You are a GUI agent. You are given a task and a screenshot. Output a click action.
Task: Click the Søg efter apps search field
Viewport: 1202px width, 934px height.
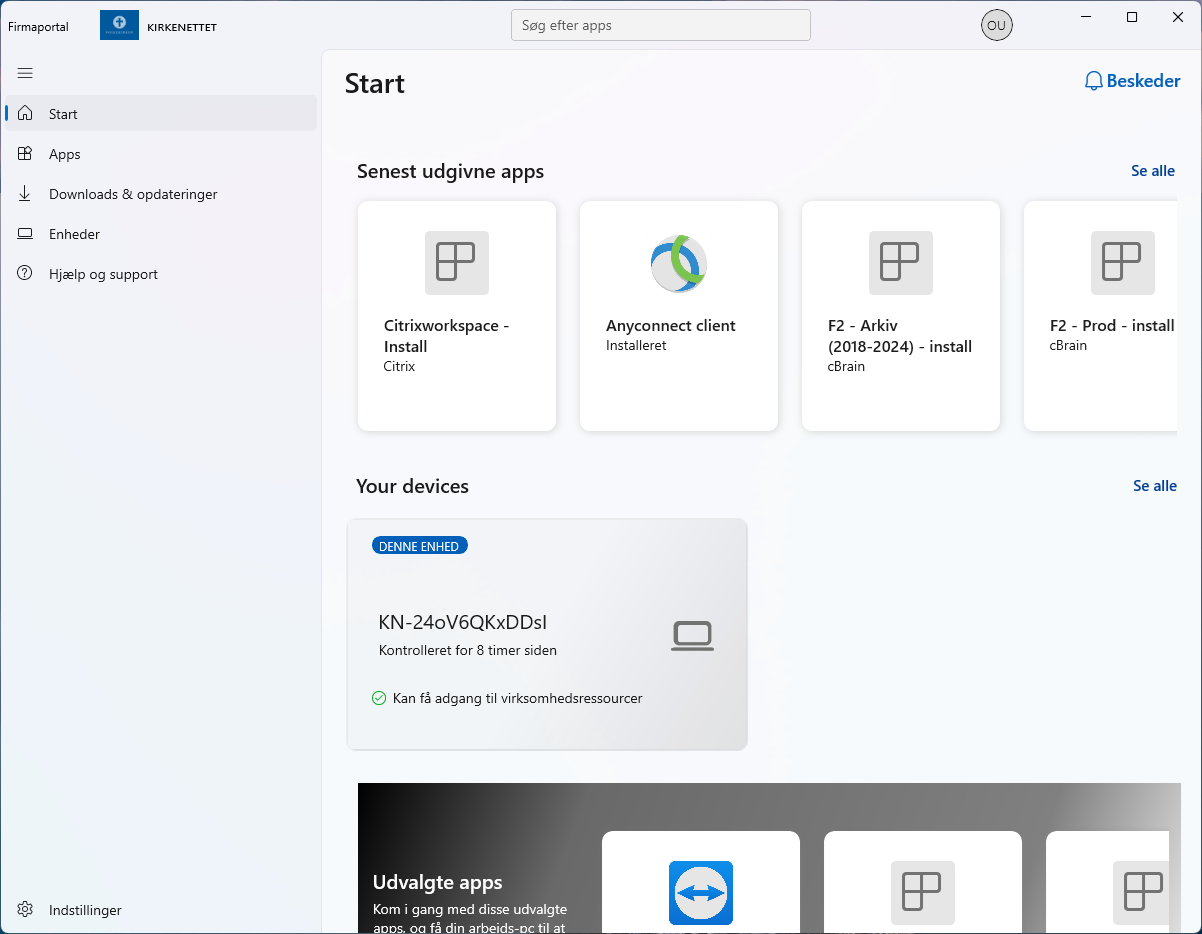tap(661, 26)
